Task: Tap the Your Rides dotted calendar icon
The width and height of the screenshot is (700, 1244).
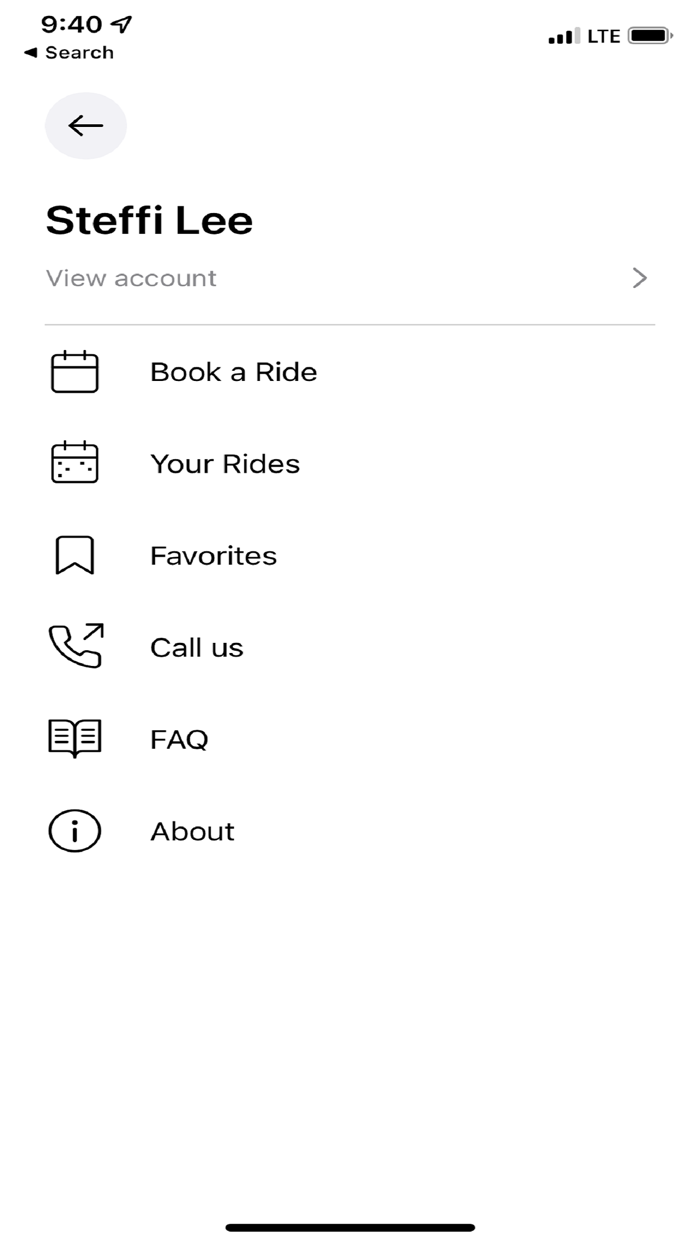Action: coord(74,463)
